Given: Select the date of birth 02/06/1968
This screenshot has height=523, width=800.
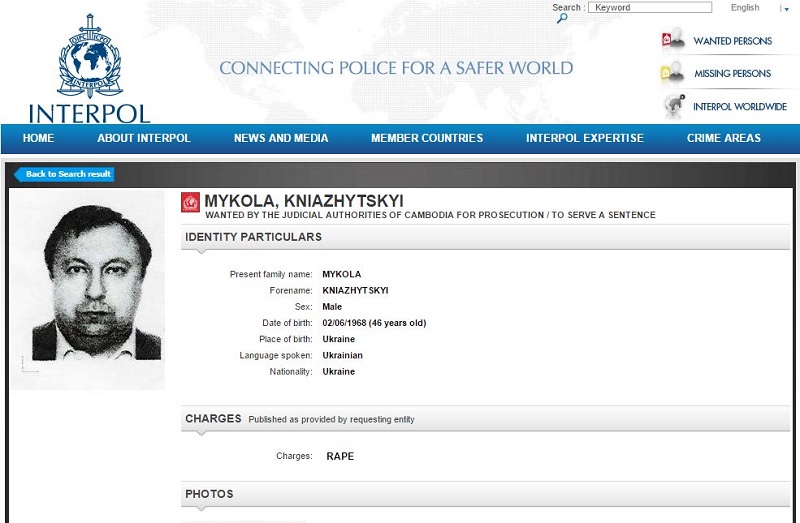Looking at the screenshot, I should click(x=344, y=323).
